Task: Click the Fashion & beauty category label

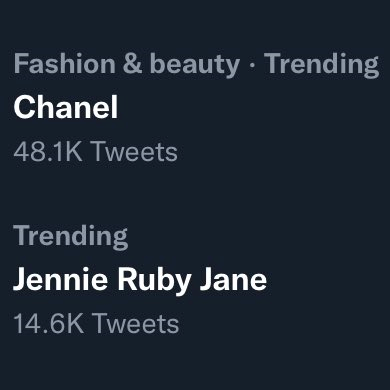Action: pyautogui.click(x=127, y=63)
